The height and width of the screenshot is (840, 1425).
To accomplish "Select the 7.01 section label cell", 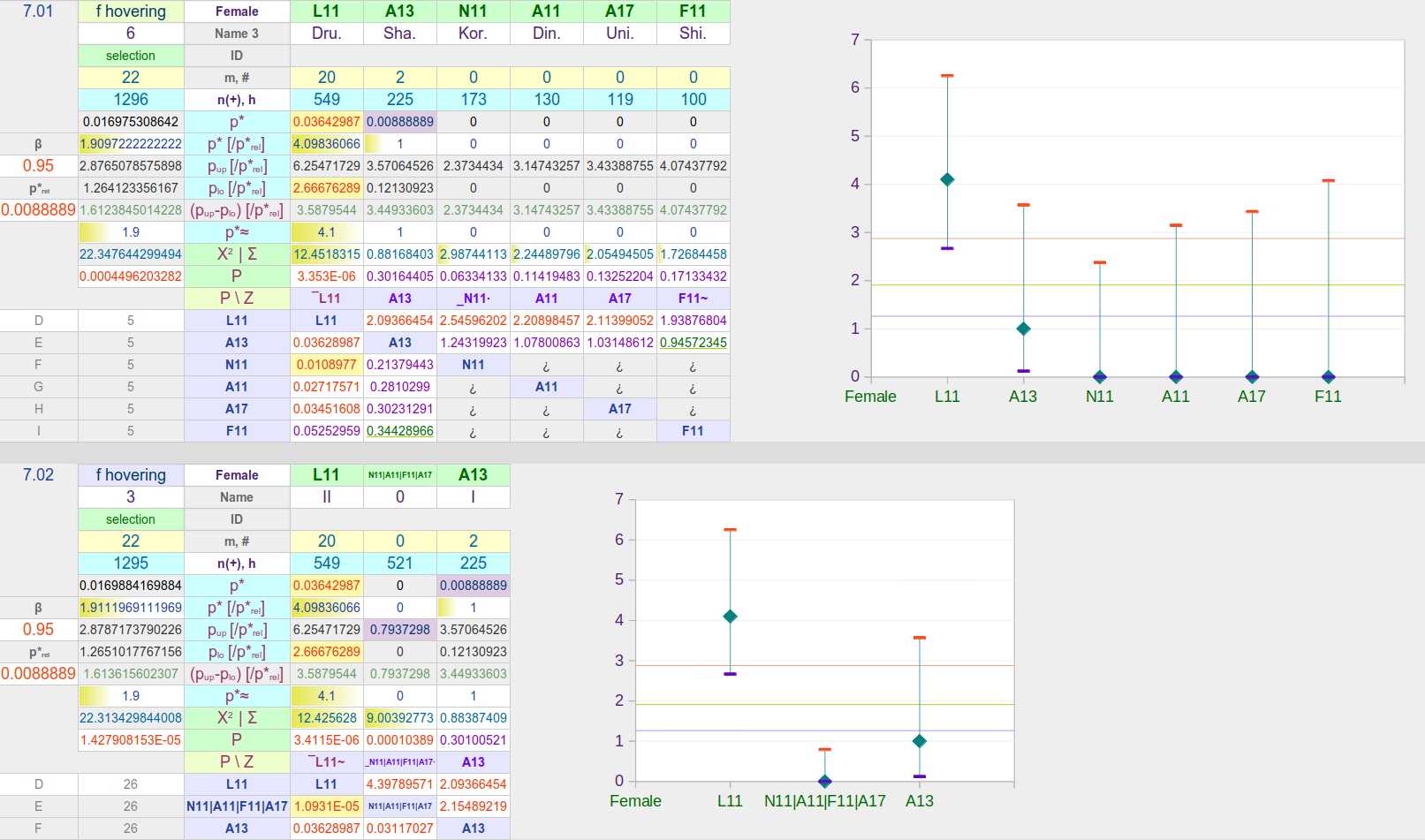I will [x=38, y=11].
